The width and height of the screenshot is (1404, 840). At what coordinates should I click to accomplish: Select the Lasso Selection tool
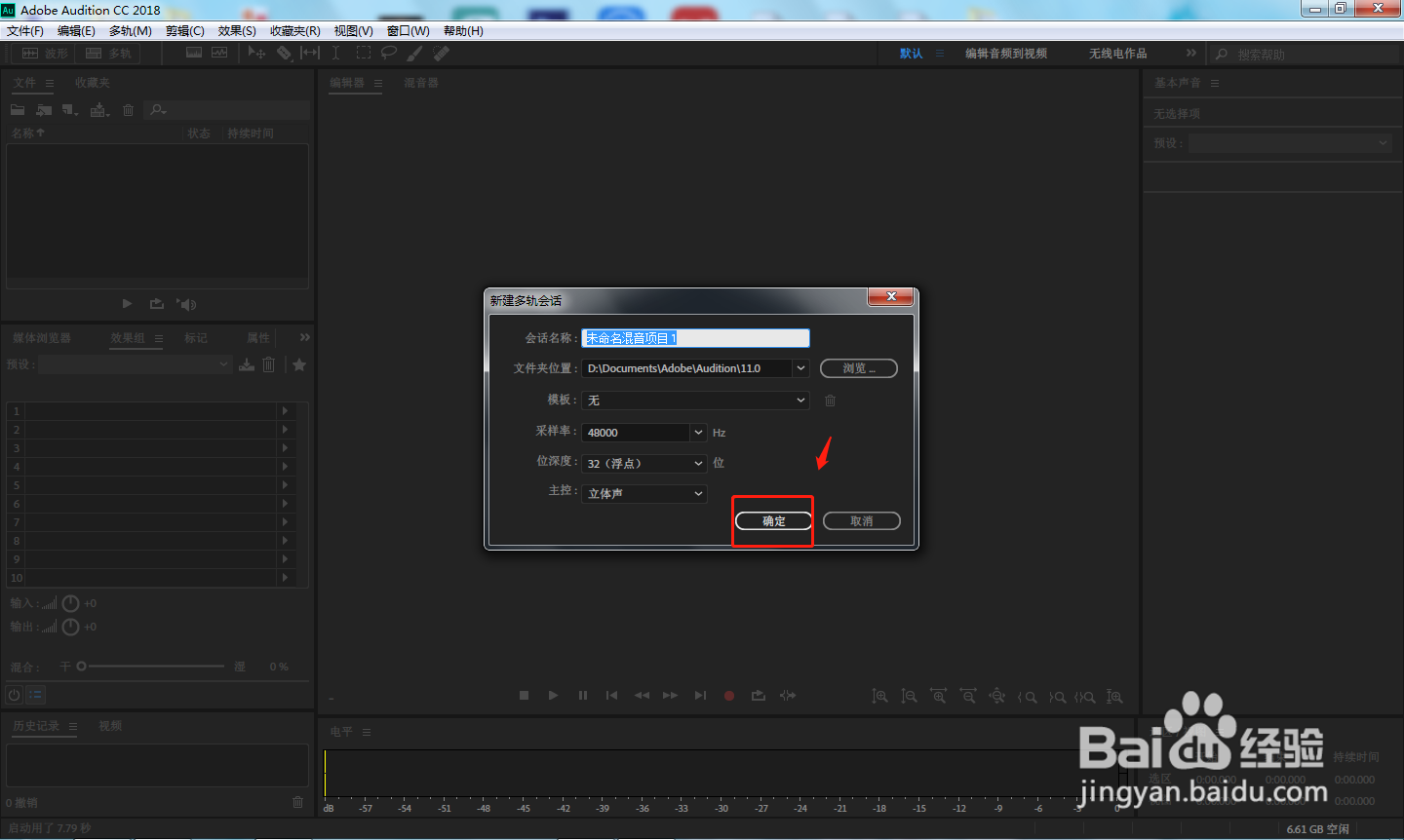coord(389,53)
